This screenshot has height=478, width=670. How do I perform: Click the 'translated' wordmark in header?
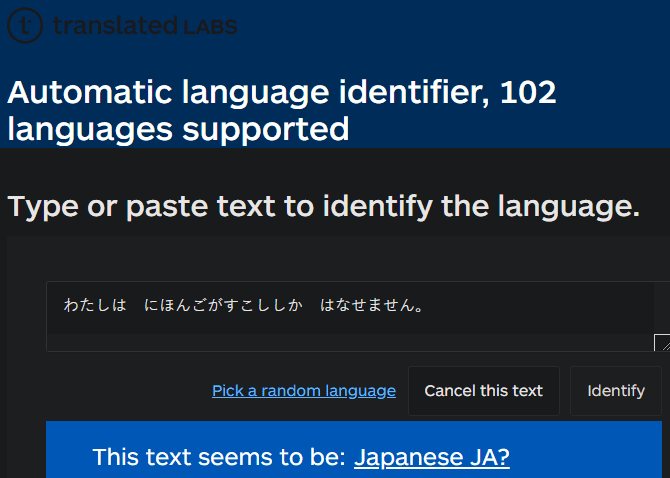point(113,26)
